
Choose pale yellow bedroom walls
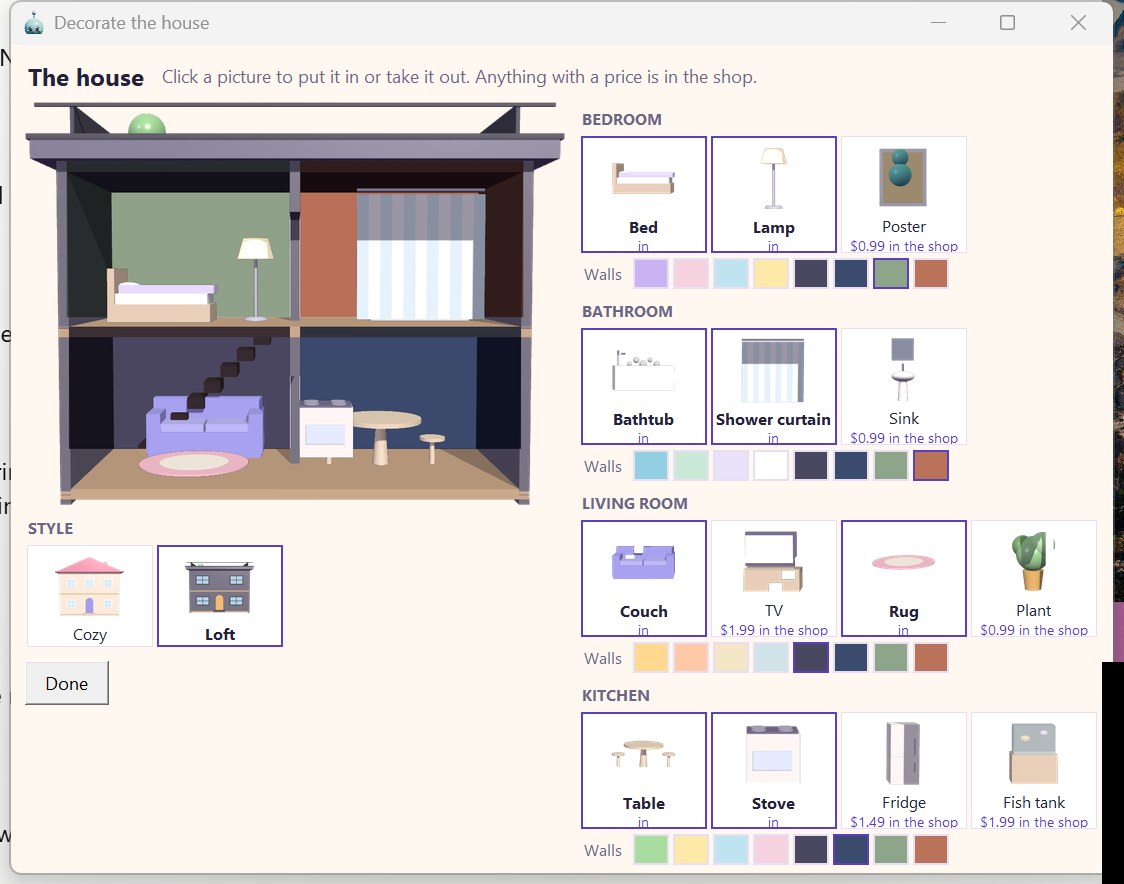point(771,274)
